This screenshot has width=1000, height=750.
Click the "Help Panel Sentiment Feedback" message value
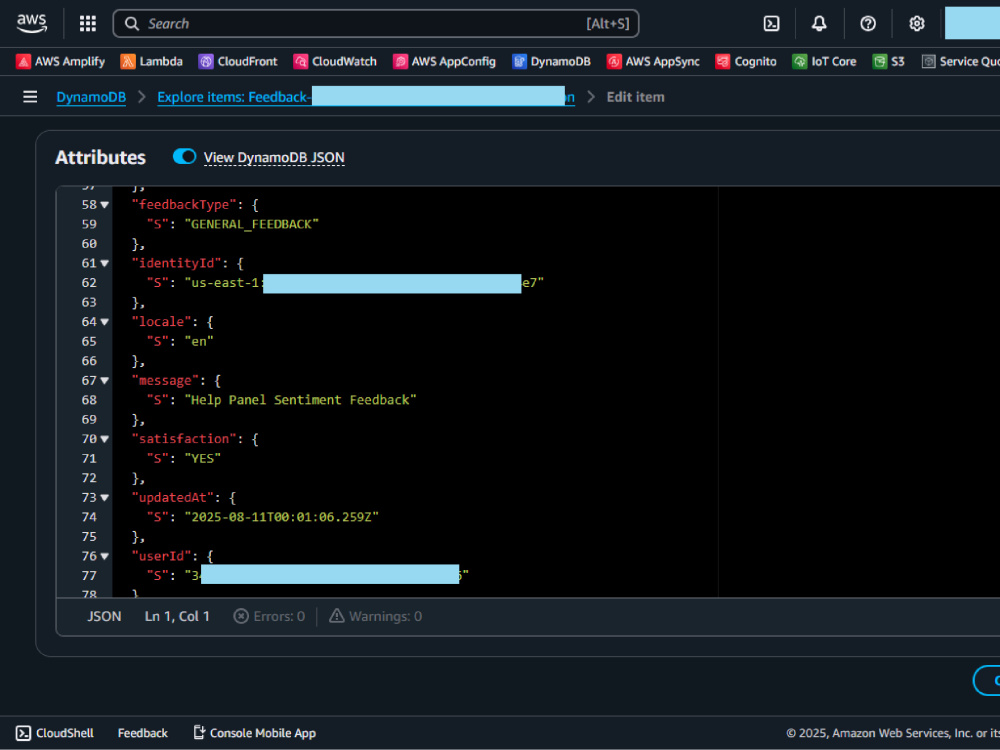coord(300,400)
